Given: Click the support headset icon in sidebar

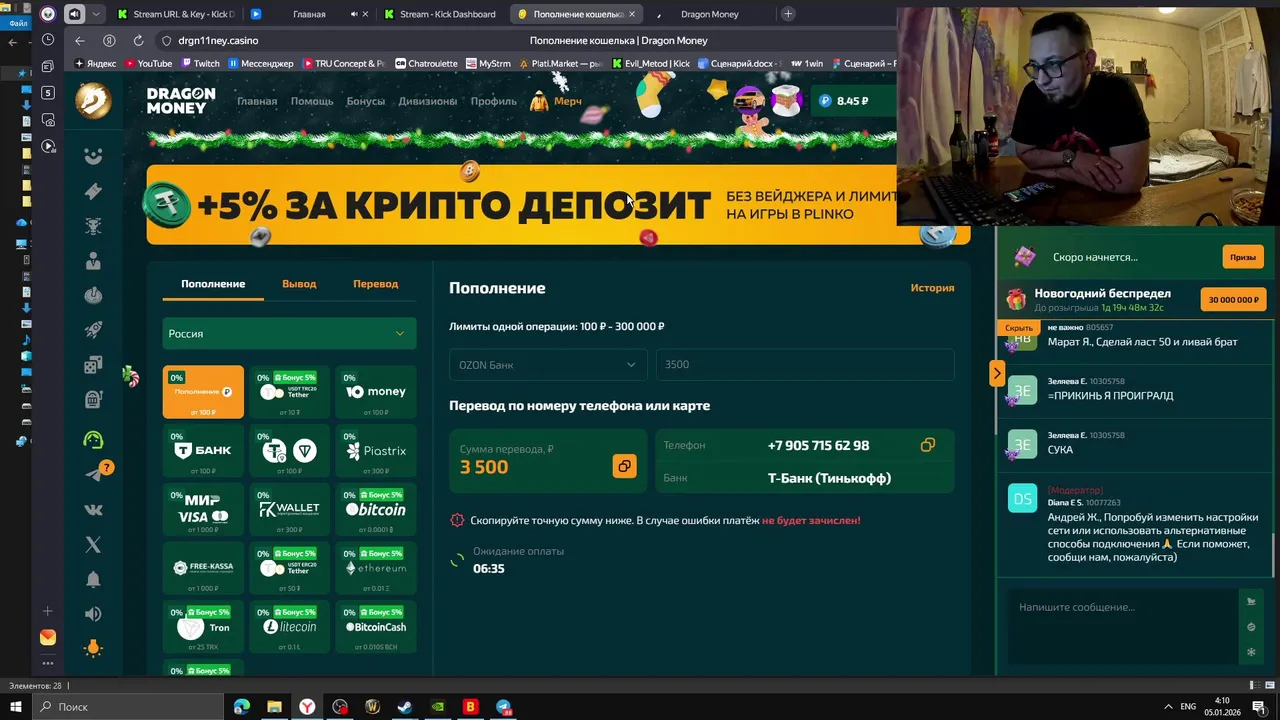Looking at the screenshot, I should pyautogui.click(x=93, y=440).
